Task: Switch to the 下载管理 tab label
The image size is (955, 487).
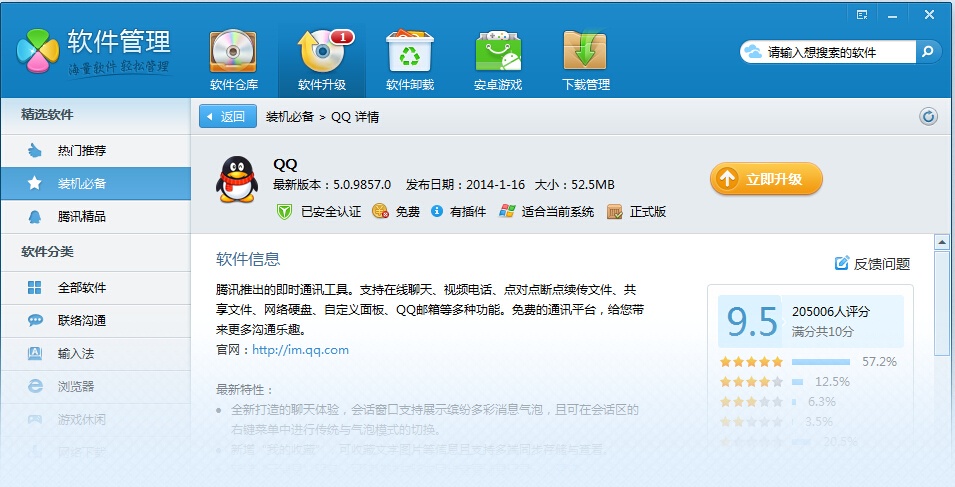Action: coord(586,85)
